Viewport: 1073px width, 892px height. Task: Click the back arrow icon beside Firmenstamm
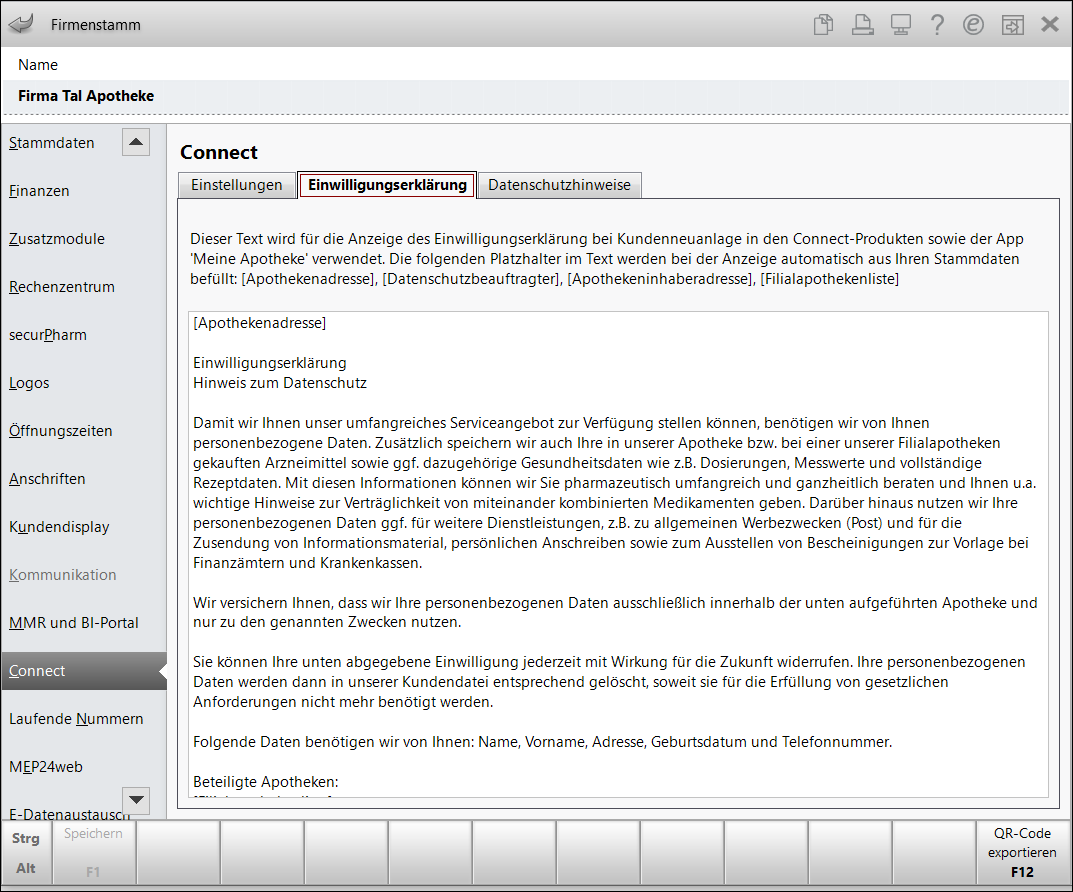[x=21, y=24]
